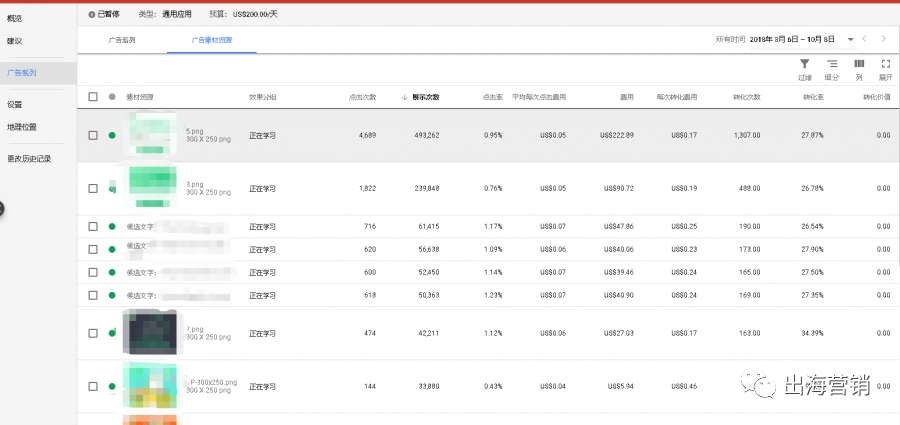
Task: Click 正在学习 in the 5.png row
Action: [x=263, y=136]
